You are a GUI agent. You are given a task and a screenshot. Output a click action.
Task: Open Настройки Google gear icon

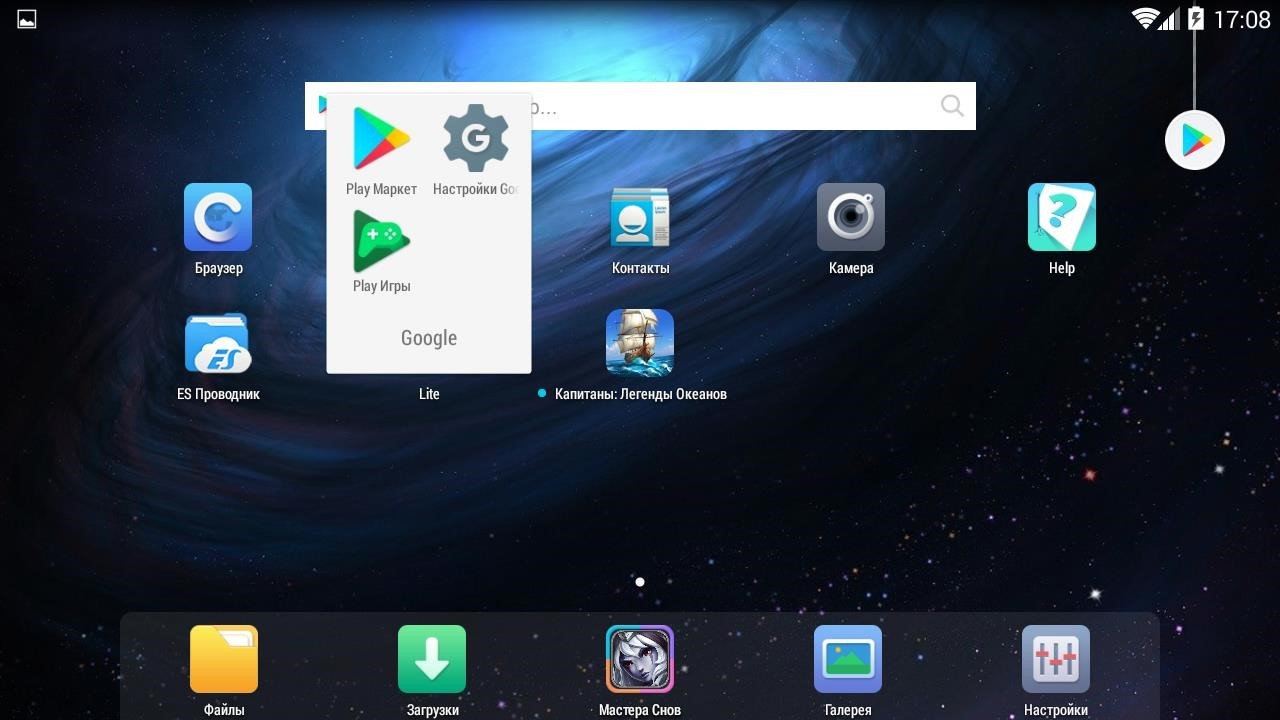tap(476, 138)
